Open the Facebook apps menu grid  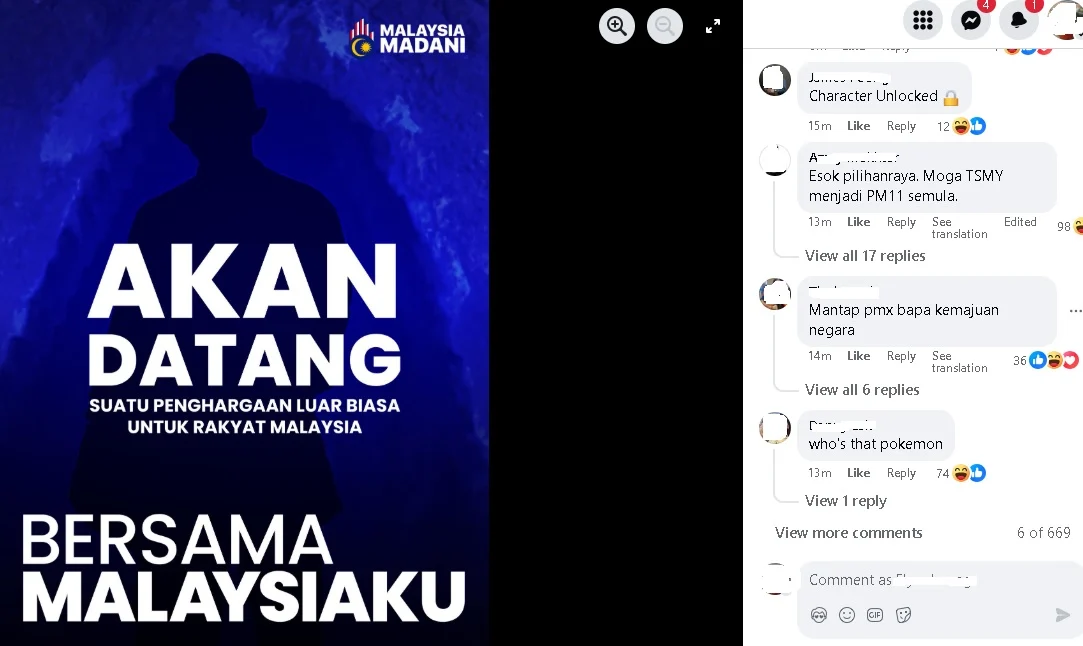coord(923,20)
